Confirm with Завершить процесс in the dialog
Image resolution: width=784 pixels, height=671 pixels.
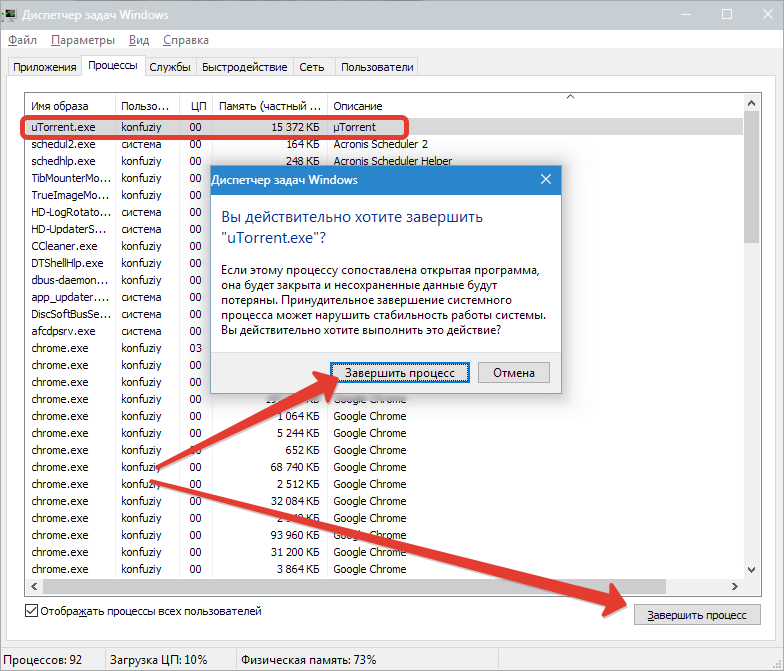400,372
